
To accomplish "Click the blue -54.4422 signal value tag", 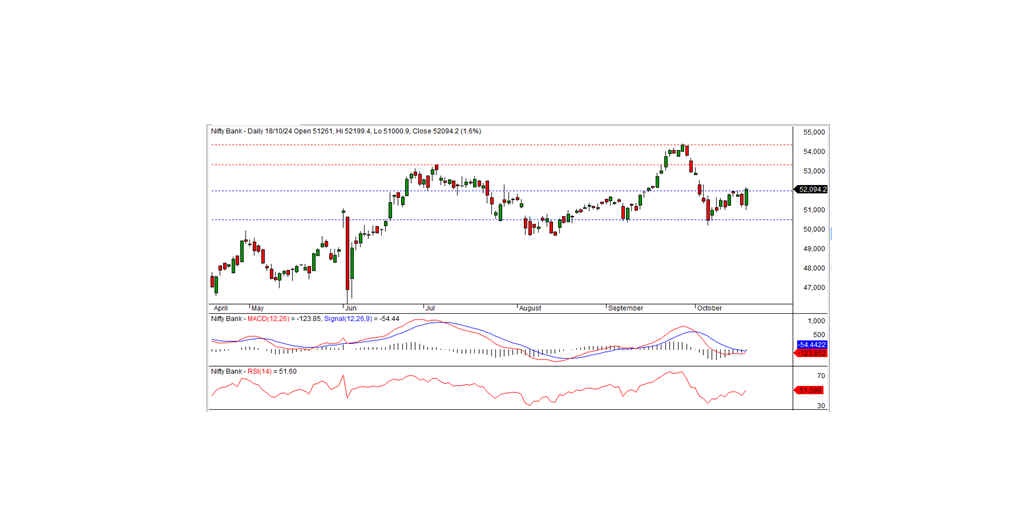I will tap(812, 345).
